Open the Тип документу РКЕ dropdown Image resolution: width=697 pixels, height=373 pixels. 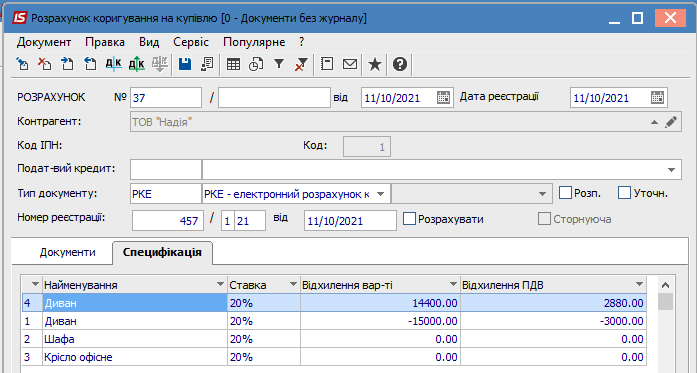pyautogui.click(x=381, y=194)
